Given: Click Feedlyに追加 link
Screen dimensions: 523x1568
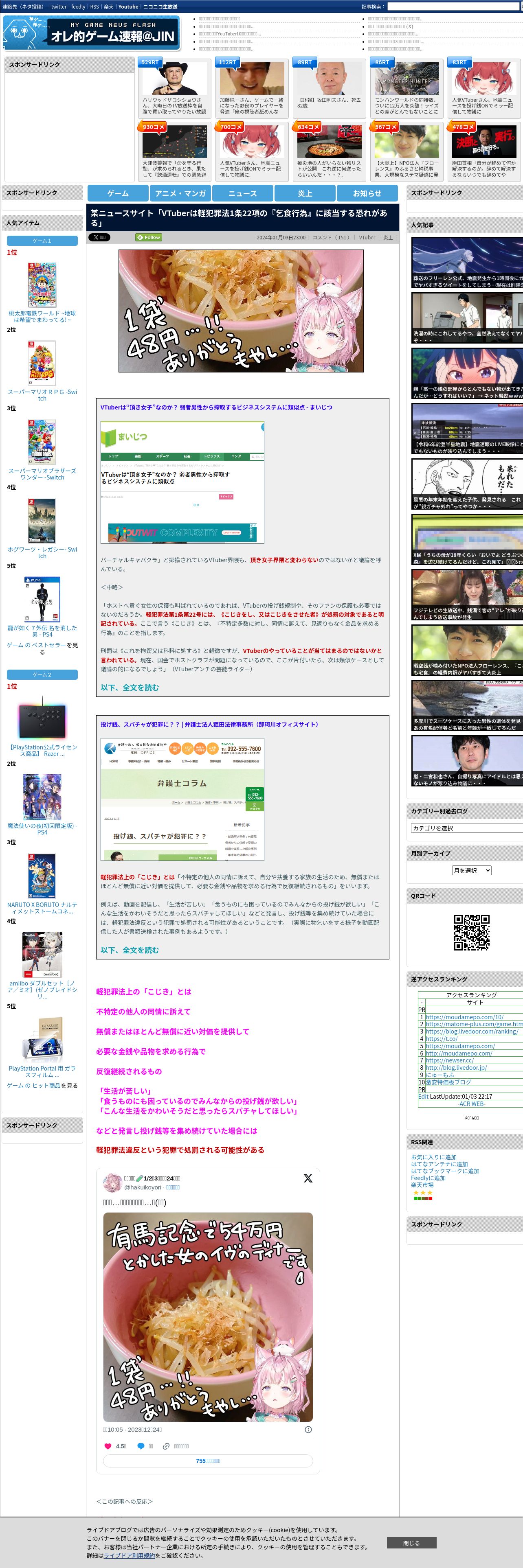Looking at the screenshot, I should tap(428, 1178).
